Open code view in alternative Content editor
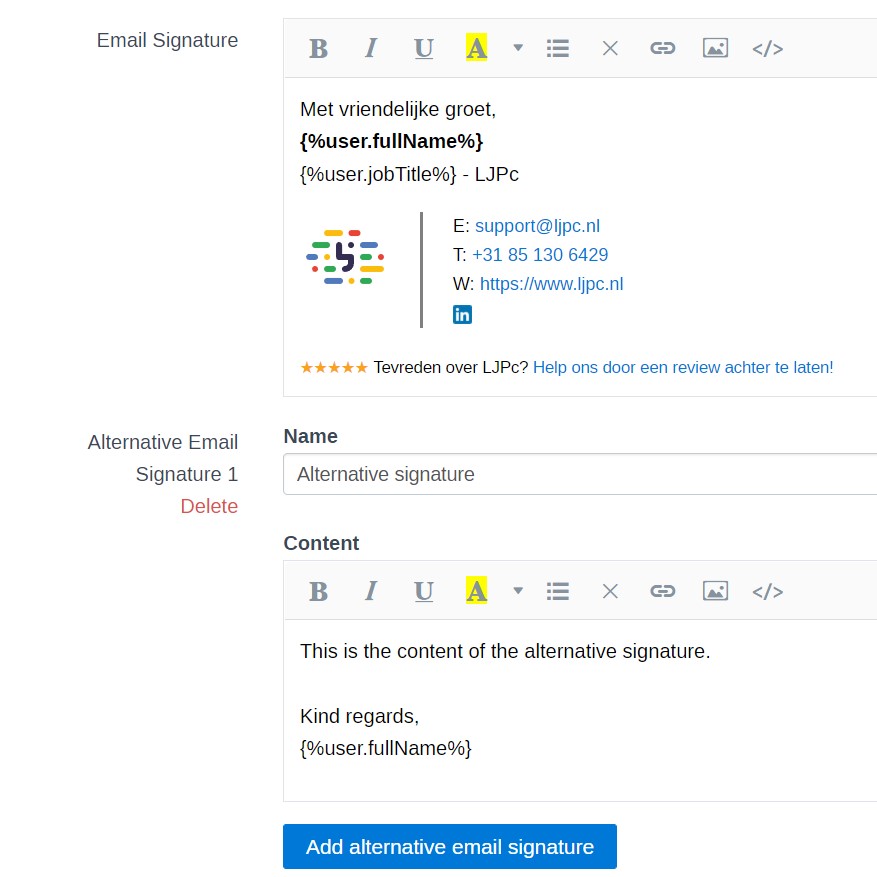The height and width of the screenshot is (877, 877). tap(767, 591)
